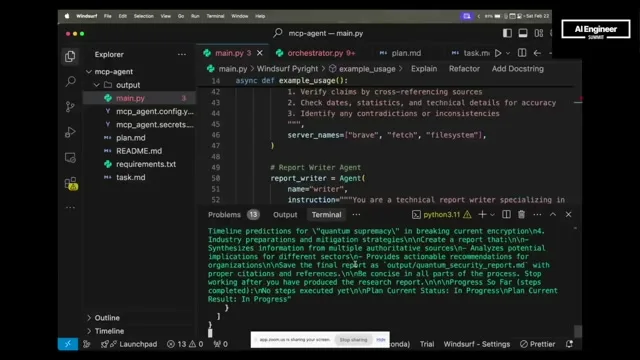
Task: Show more panel tabs ellipsis
Action: (356, 215)
